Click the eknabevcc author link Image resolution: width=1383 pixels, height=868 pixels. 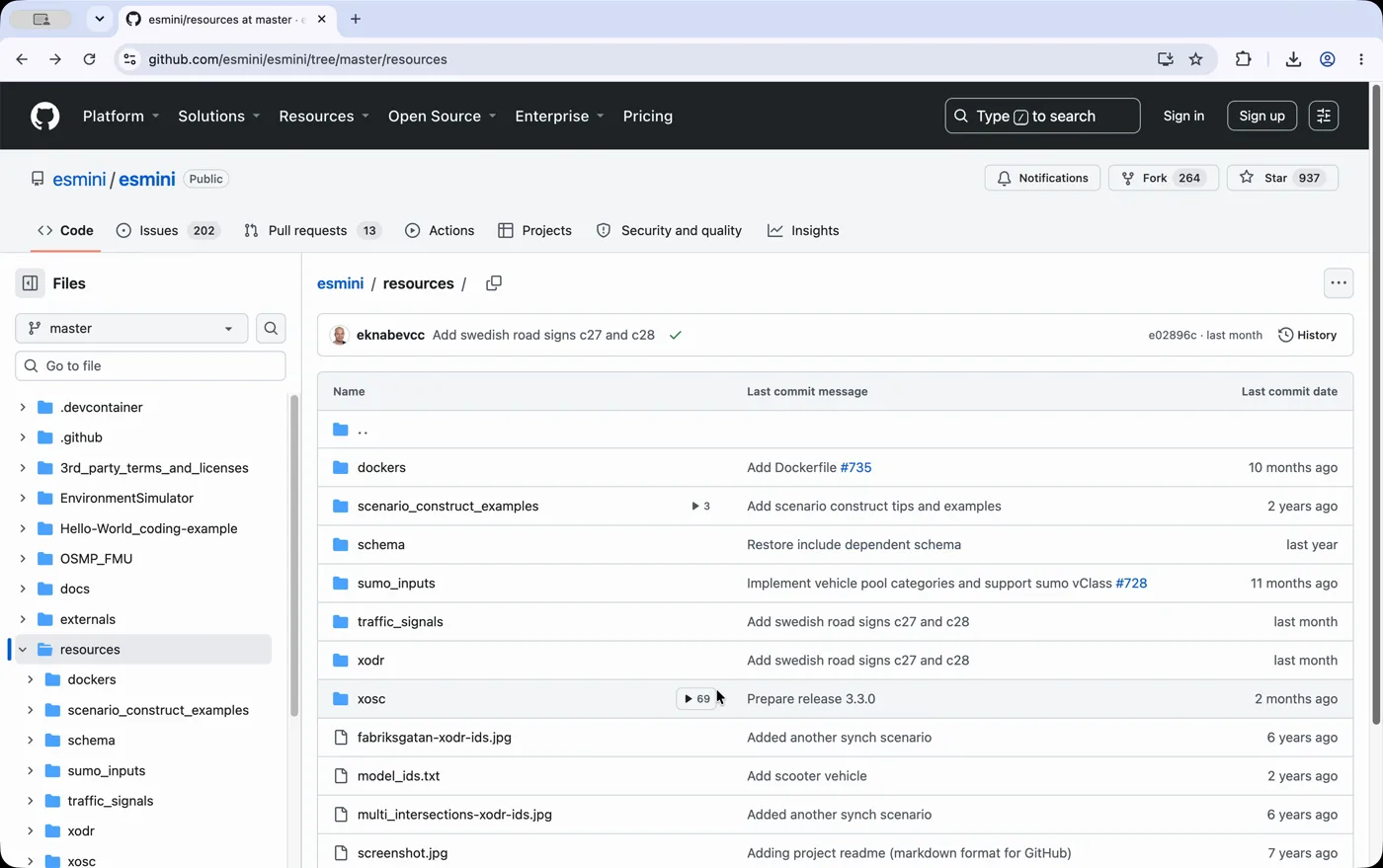pyautogui.click(x=390, y=335)
